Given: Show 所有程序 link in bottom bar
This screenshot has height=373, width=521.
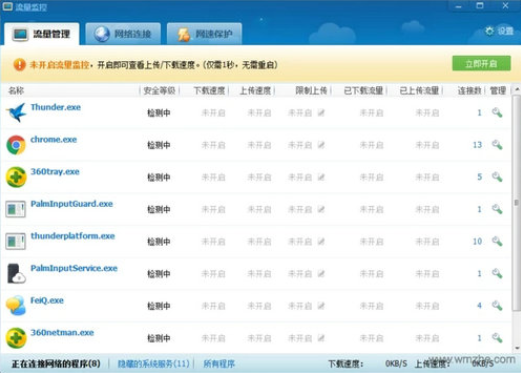Looking at the screenshot, I should click(219, 364).
